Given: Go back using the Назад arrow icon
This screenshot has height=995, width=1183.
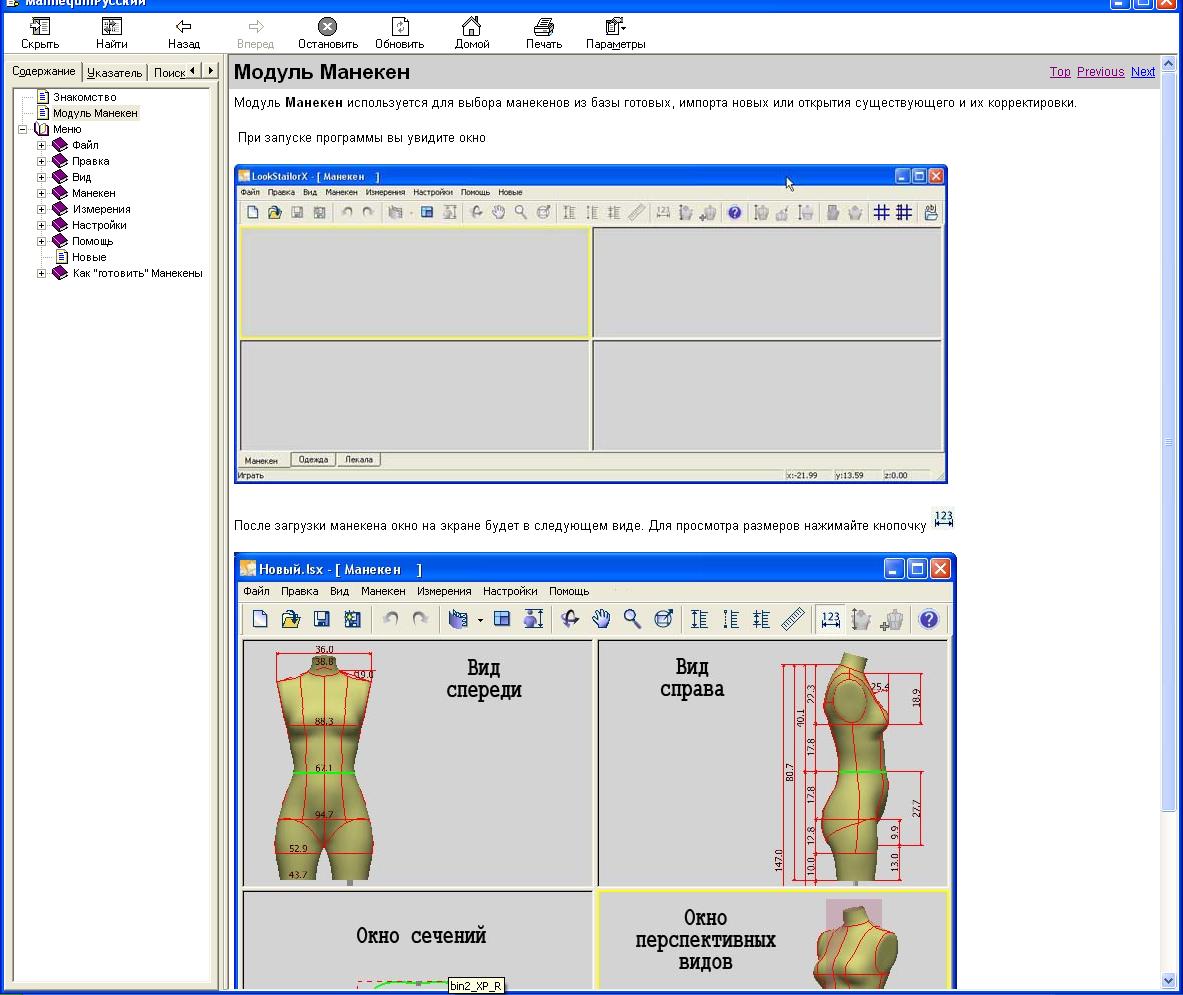Looking at the screenshot, I should click(183, 27).
